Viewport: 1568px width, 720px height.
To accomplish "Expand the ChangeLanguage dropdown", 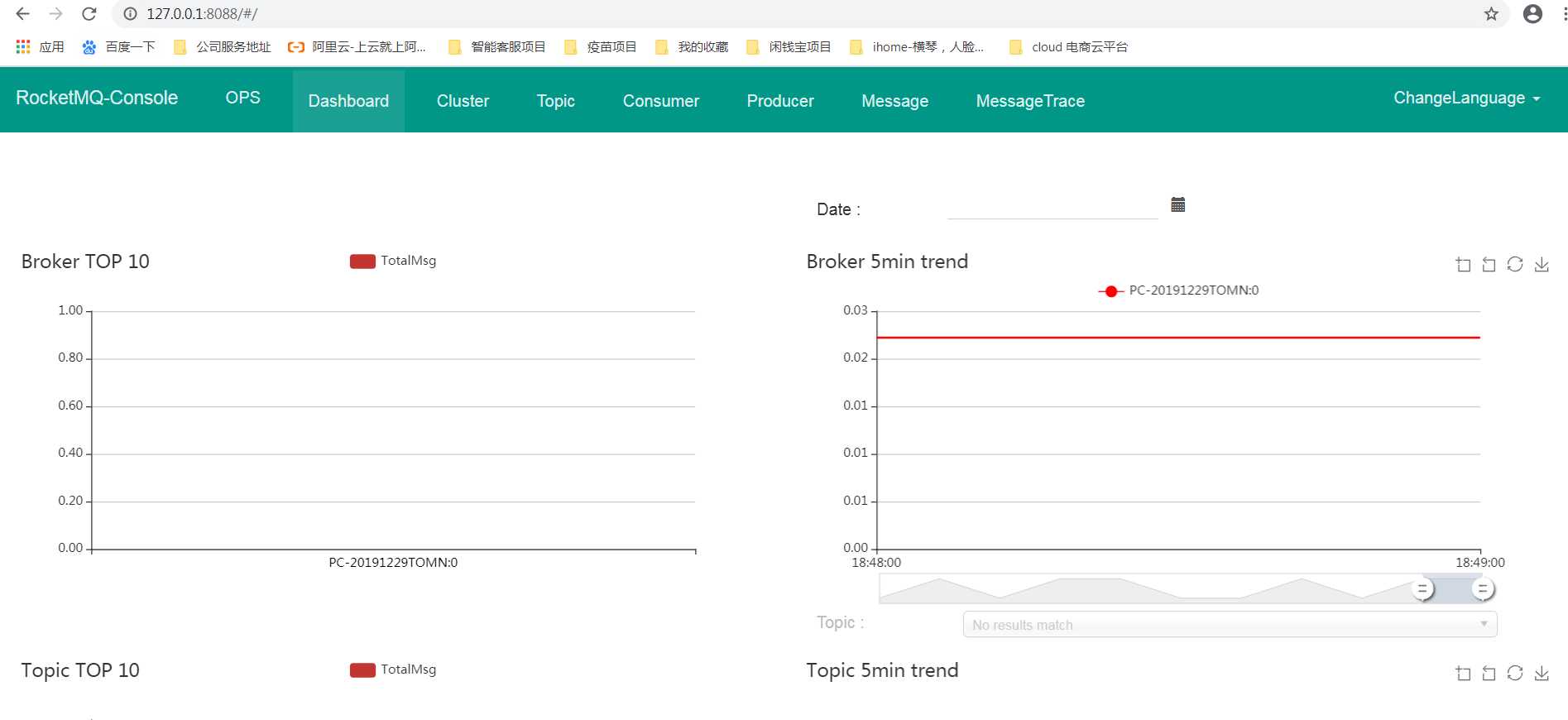I will coord(1466,98).
